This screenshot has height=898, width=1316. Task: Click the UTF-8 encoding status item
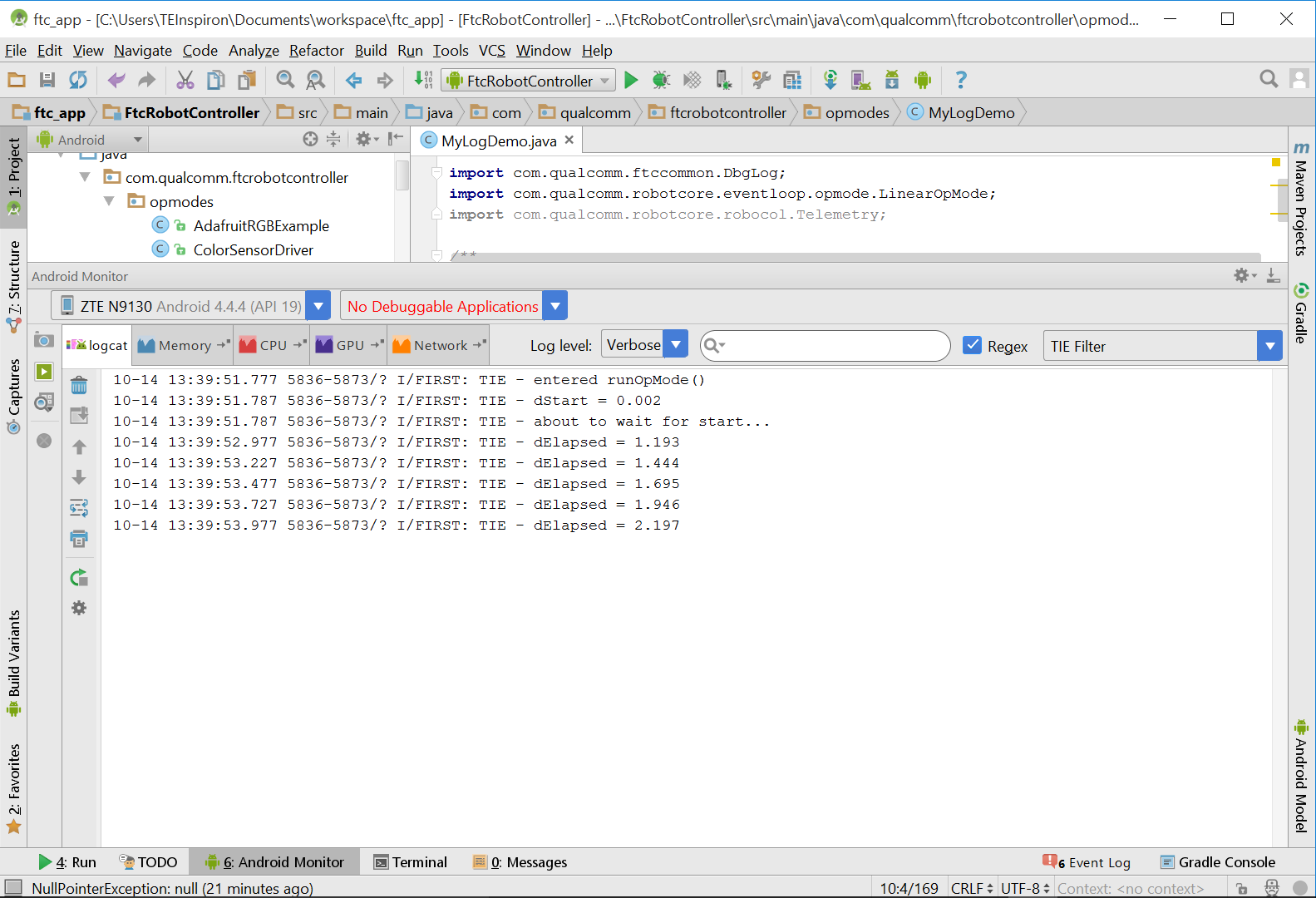tap(1025, 888)
